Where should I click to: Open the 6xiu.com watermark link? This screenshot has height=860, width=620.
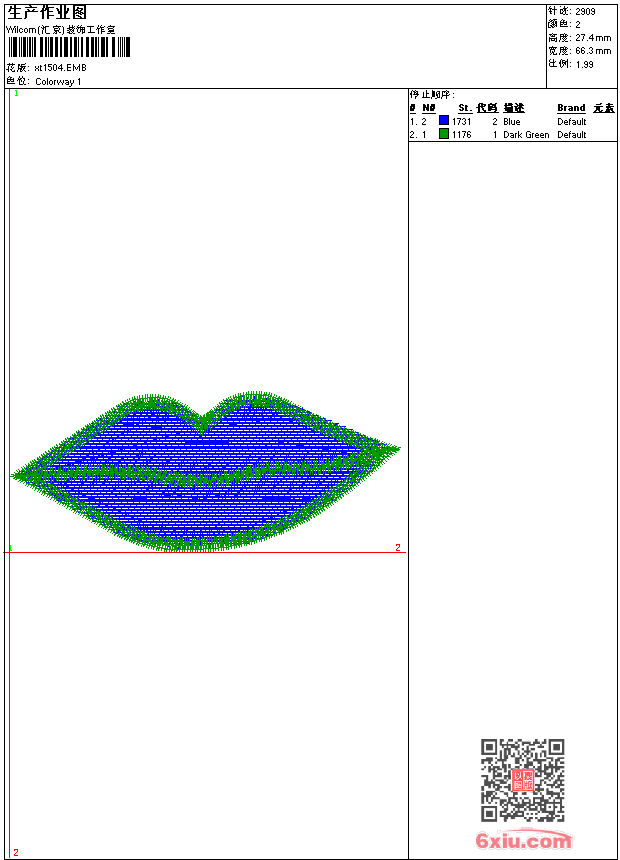pos(523,841)
